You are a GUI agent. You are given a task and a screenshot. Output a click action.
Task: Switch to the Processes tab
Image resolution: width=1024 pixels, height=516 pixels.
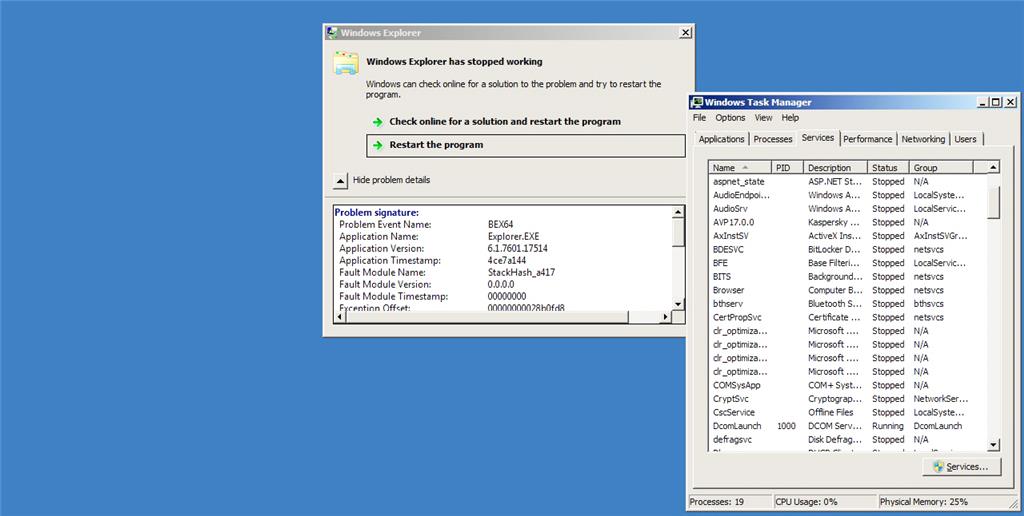(x=773, y=139)
